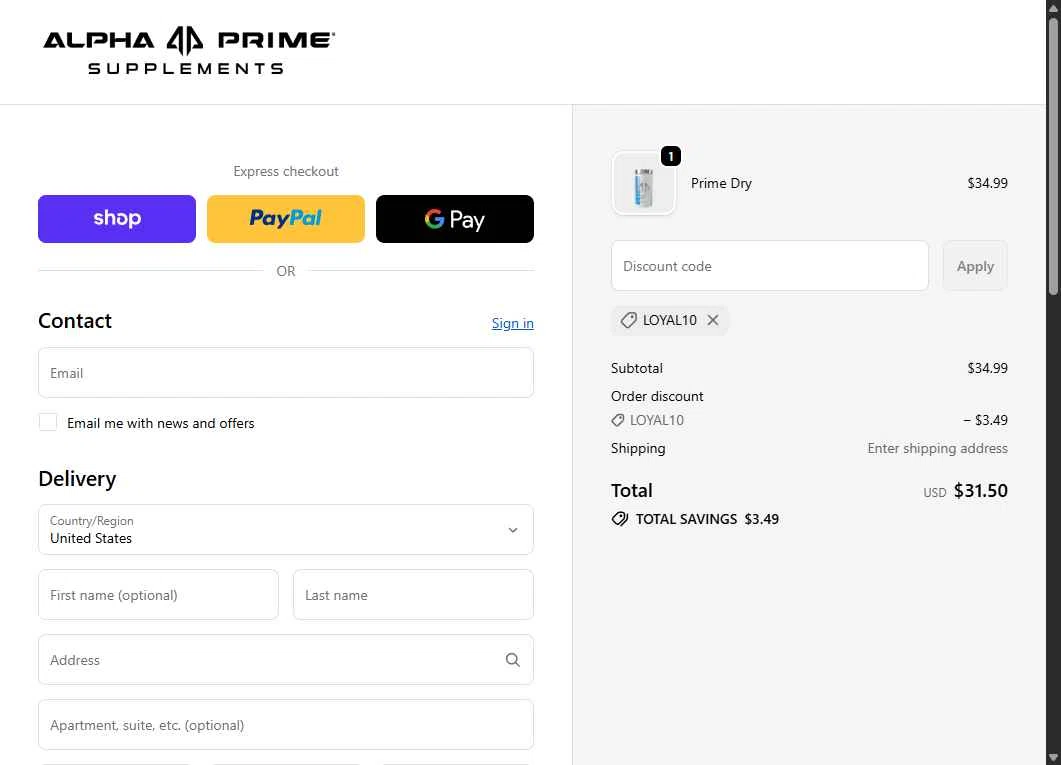Focus the Apartment, suite, etc. field
Screen dimensions: 1061x765
(x=286, y=724)
